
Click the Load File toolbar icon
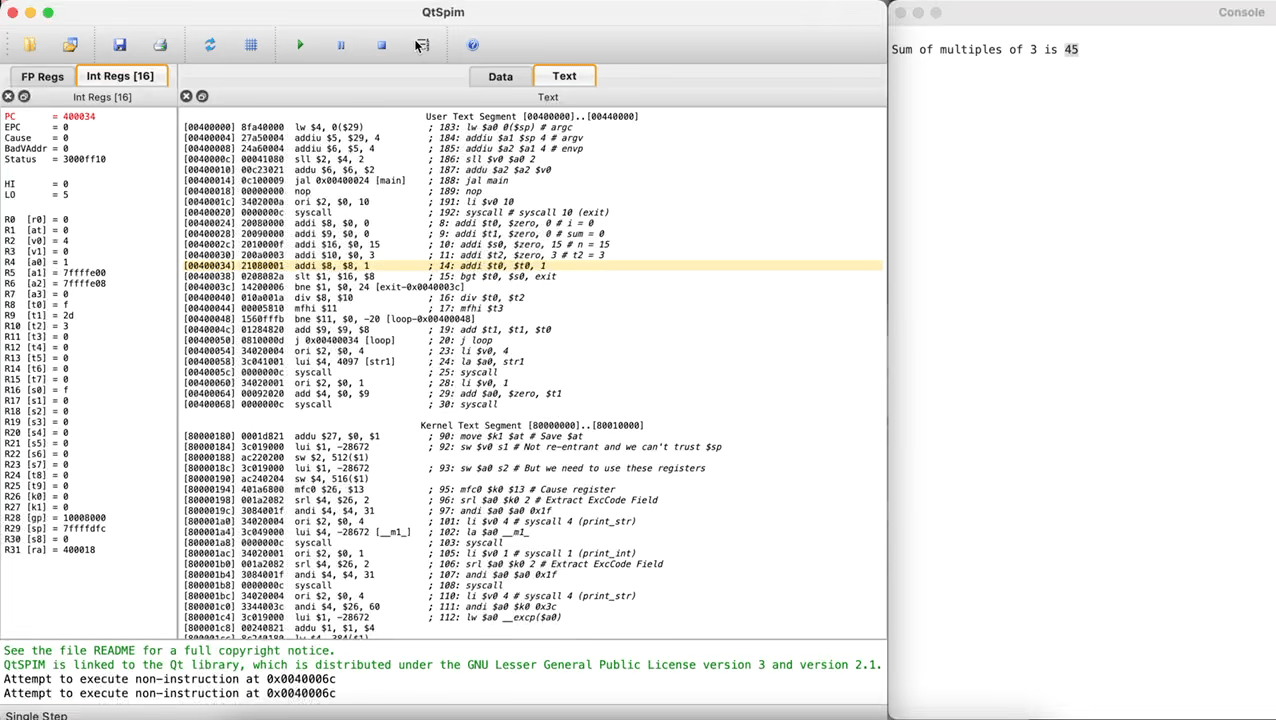pyautogui.click(x=30, y=45)
